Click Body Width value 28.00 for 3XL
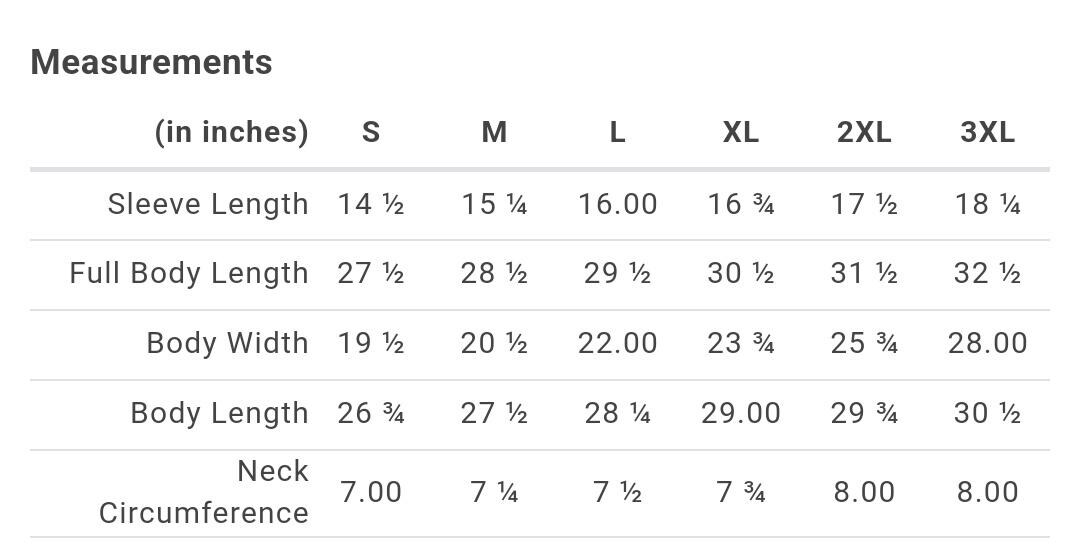 tap(987, 343)
